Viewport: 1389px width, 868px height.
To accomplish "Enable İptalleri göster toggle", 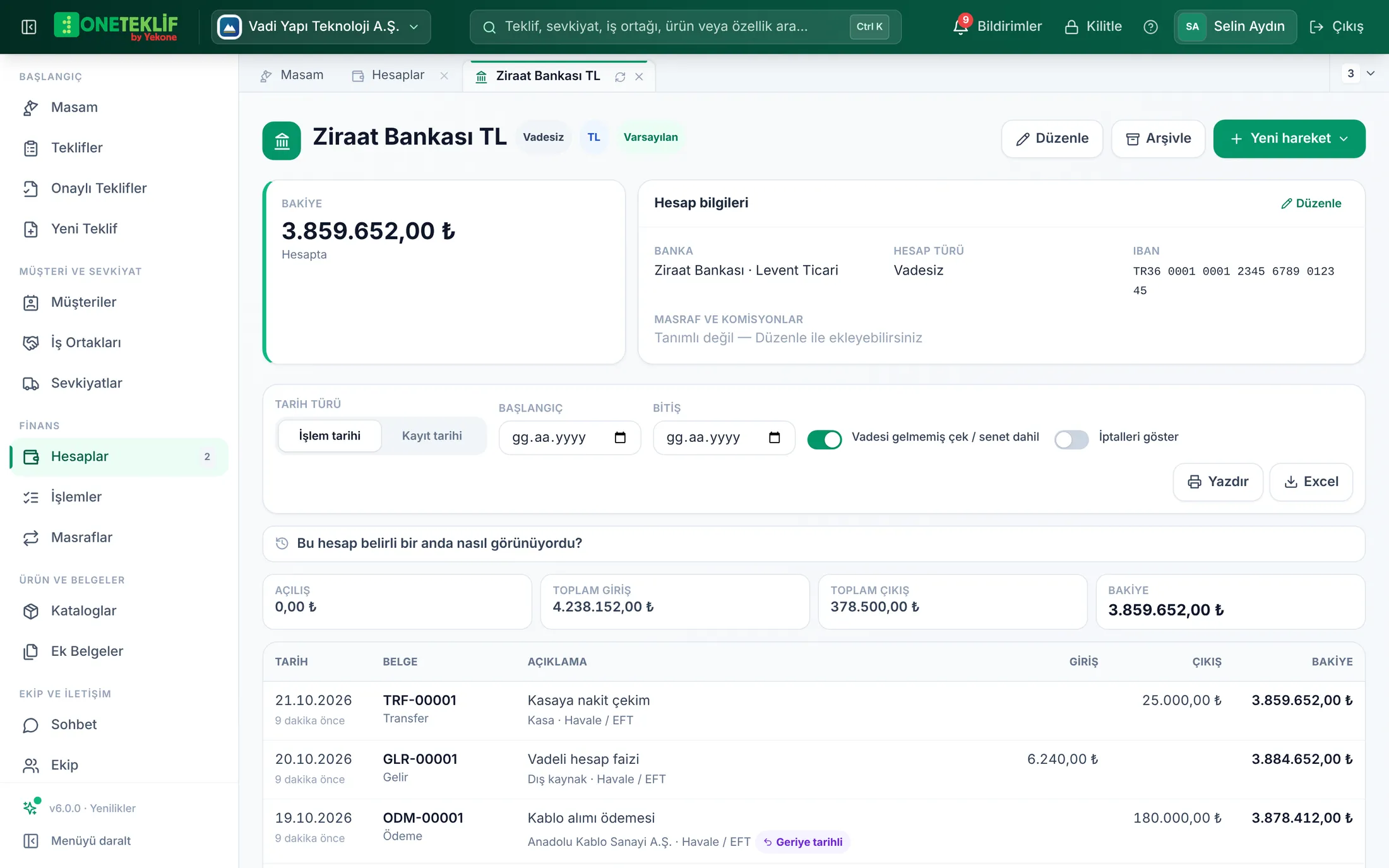I will (x=1071, y=439).
